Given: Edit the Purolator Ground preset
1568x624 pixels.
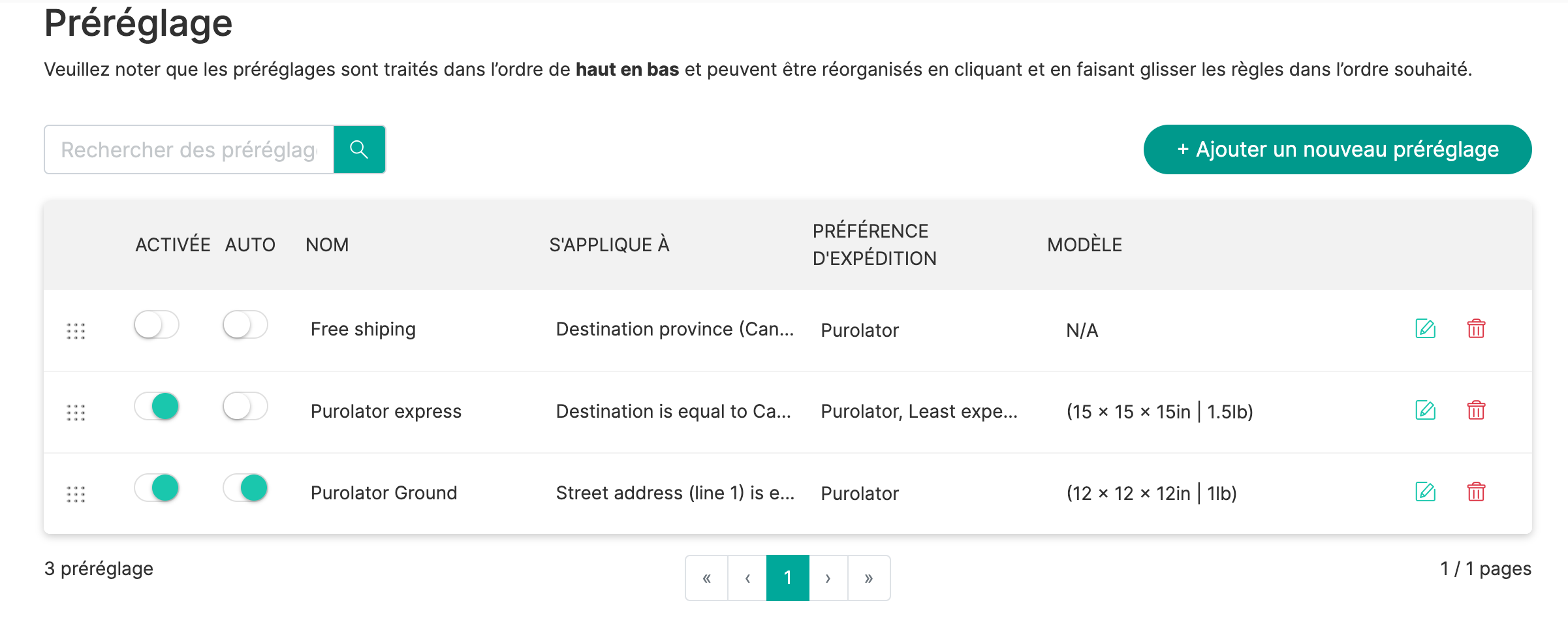Looking at the screenshot, I should (1425, 492).
